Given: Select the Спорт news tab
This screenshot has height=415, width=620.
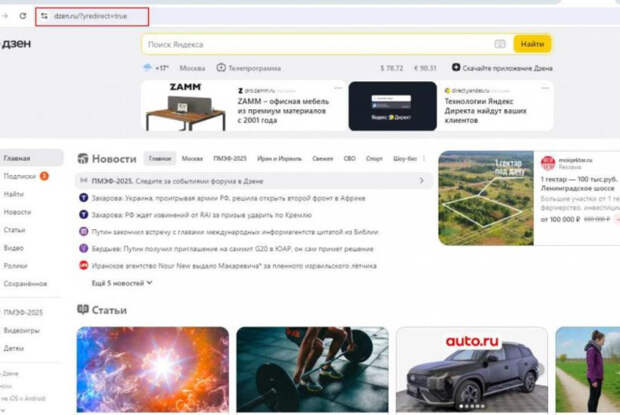Looking at the screenshot, I should click(x=374, y=158).
